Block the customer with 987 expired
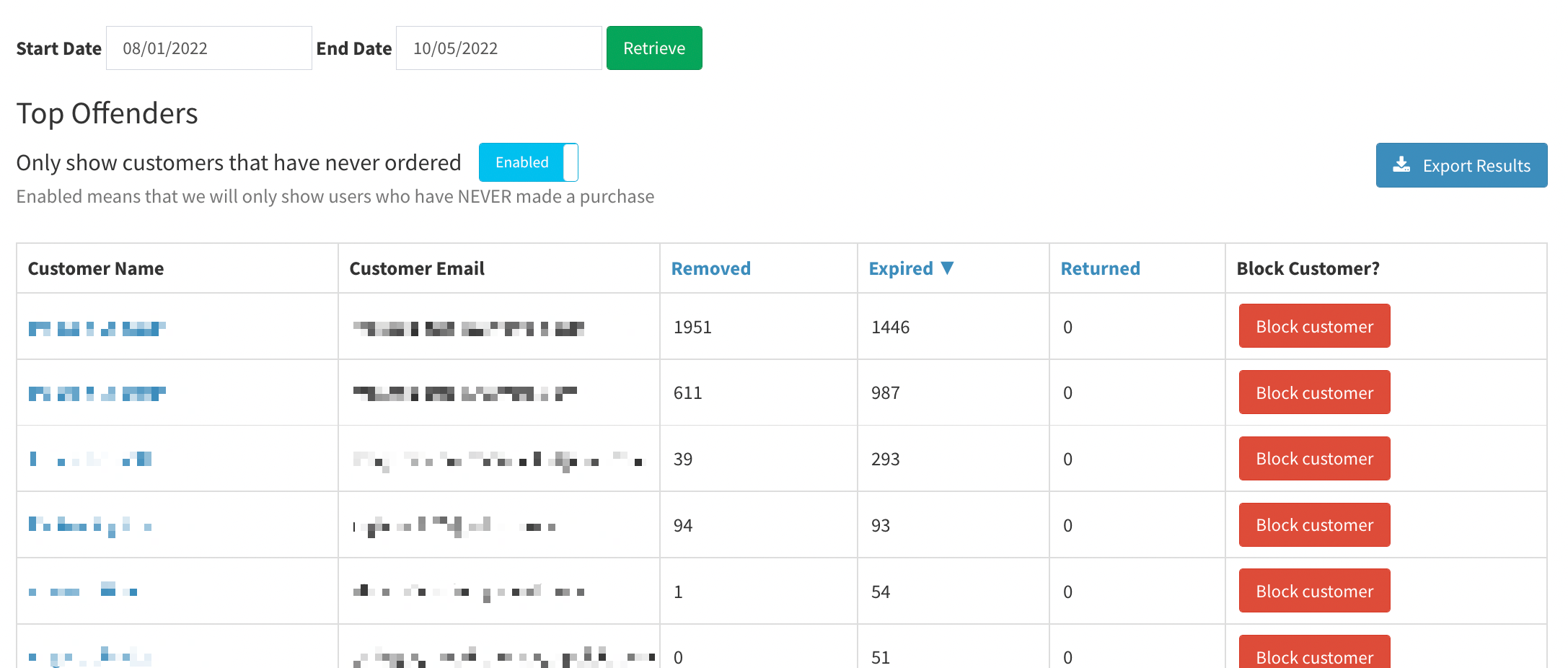The image size is (1568, 668). 1313,392
